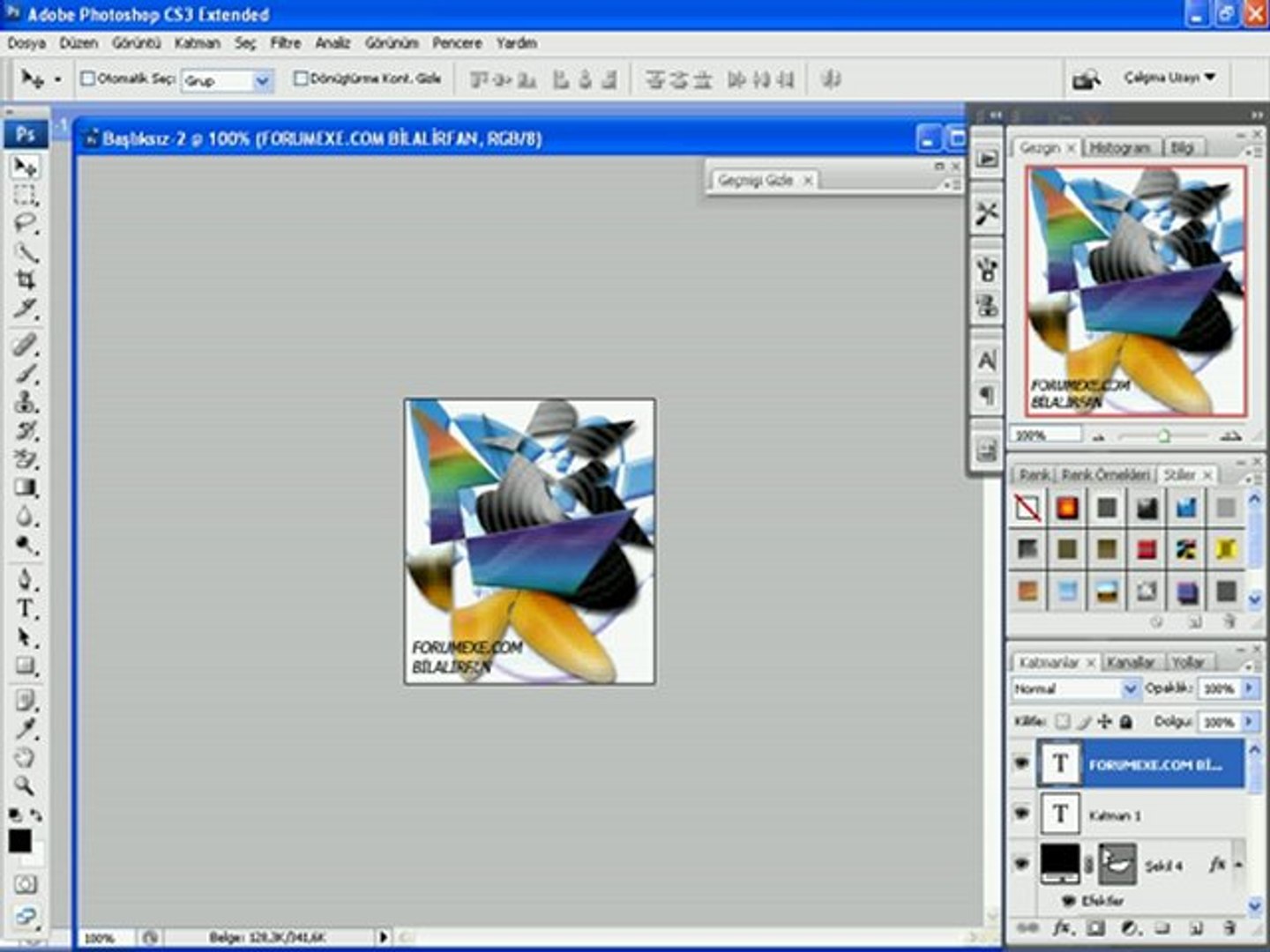The width and height of the screenshot is (1270, 952).
Task: Select the Zoom magnifier tool
Action: pyautogui.click(x=25, y=785)
